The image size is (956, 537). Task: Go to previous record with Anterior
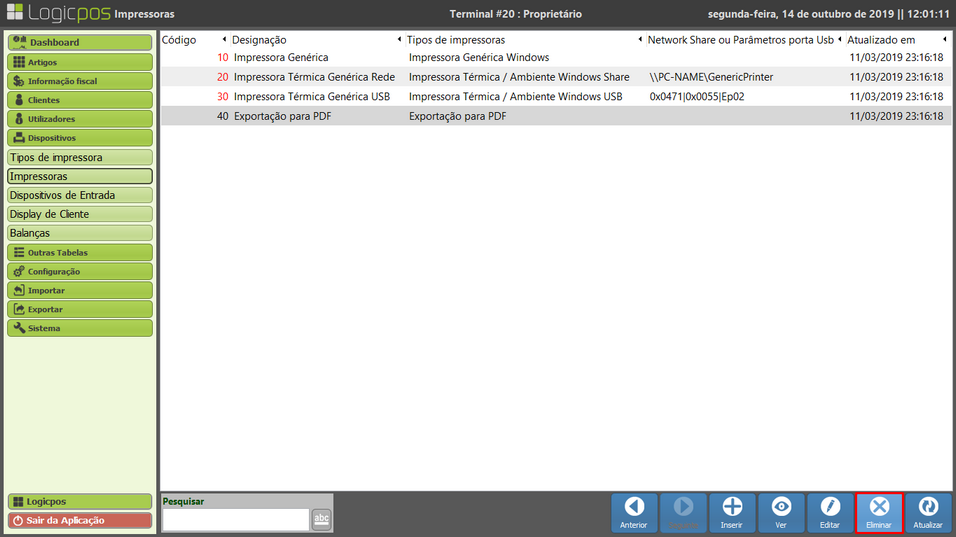pos(634,512)
